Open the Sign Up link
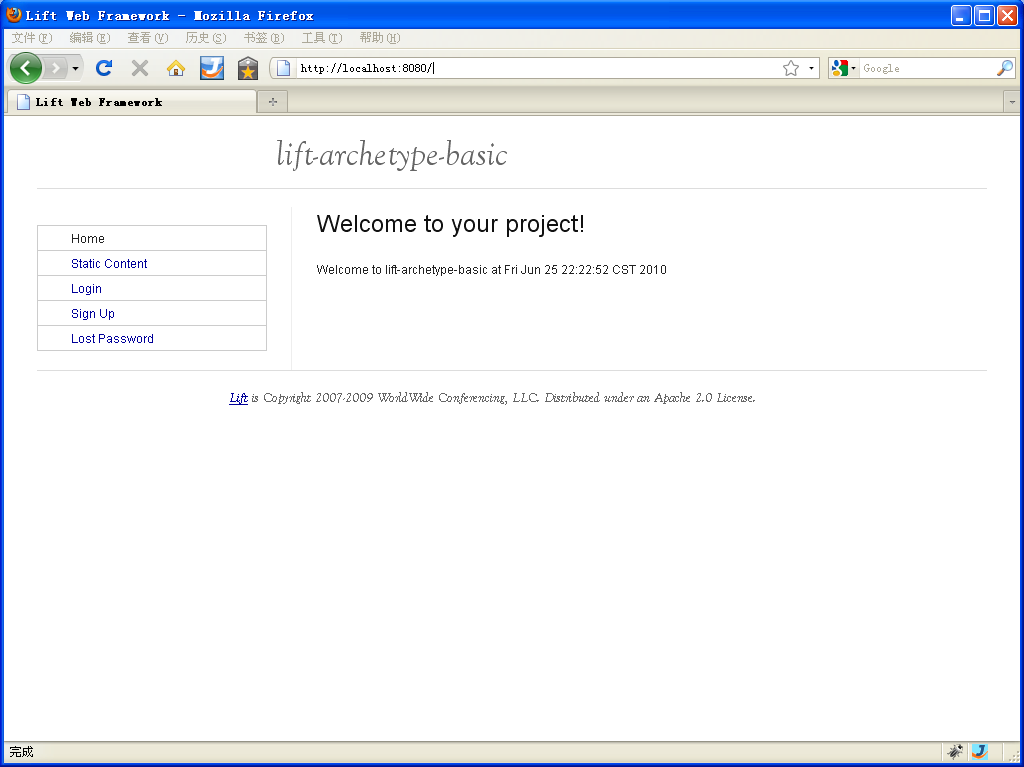1024x767 pixels. [93, 314]
